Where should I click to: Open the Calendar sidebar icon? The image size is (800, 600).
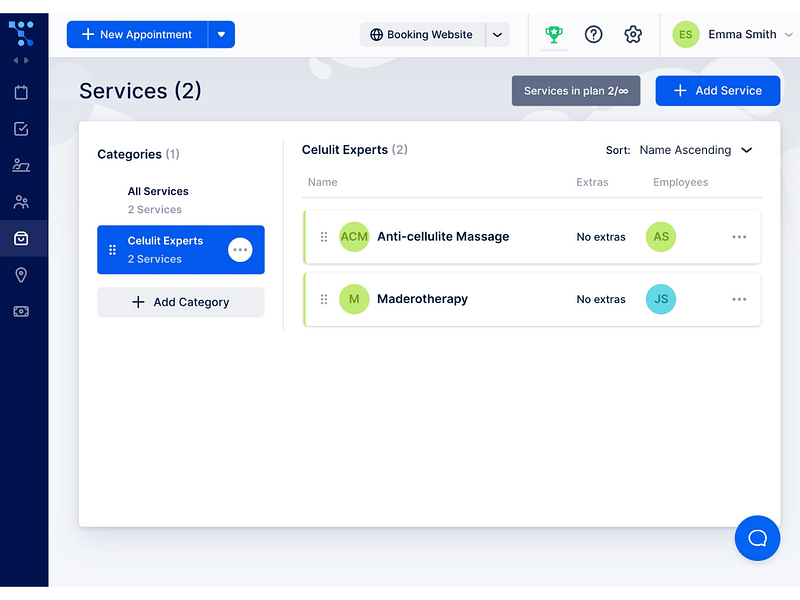pos(21,92)
